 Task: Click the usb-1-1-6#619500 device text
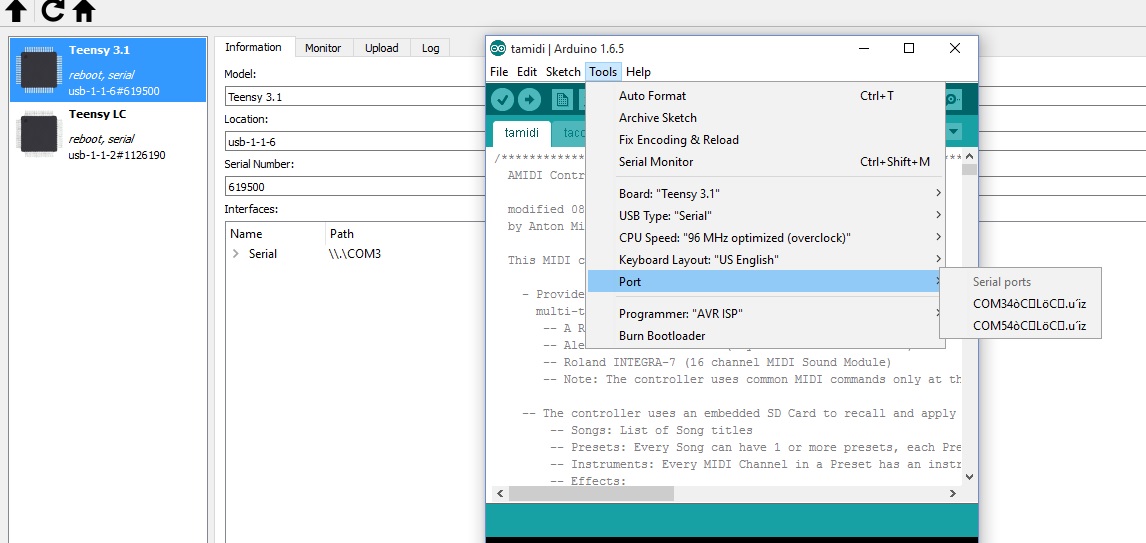[114, 91]
